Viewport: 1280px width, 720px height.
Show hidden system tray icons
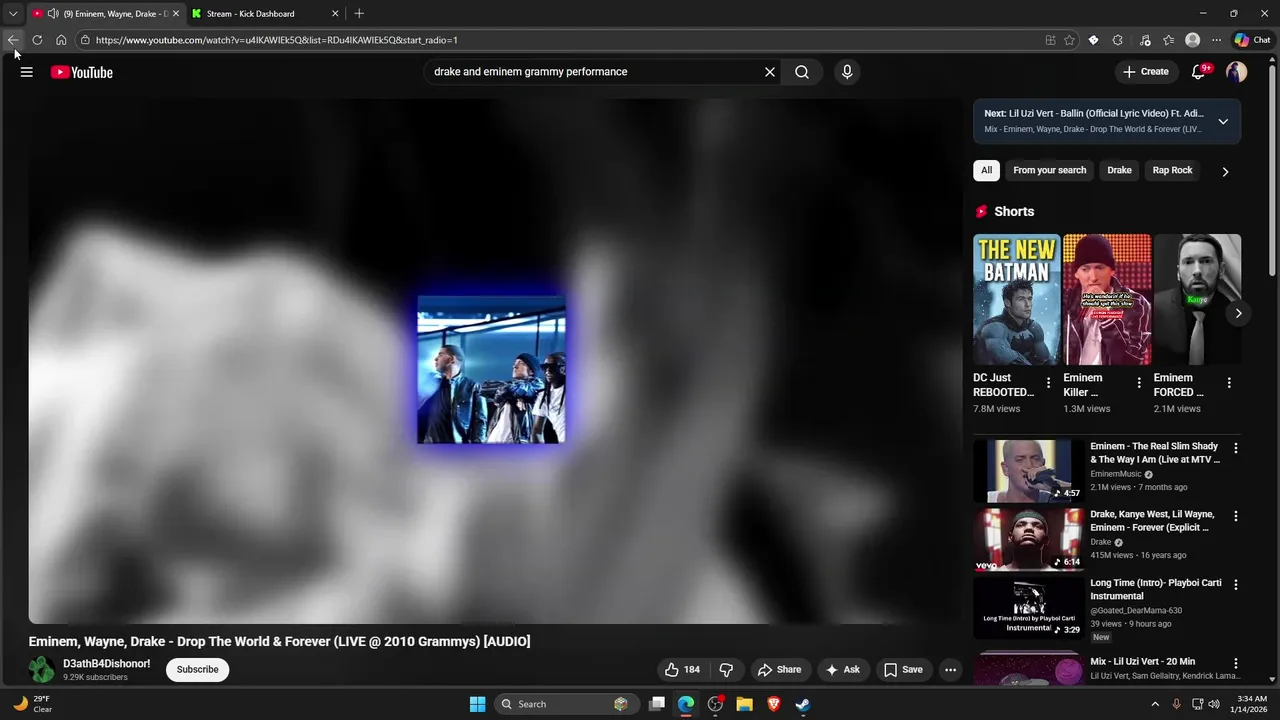(1155, 704)
